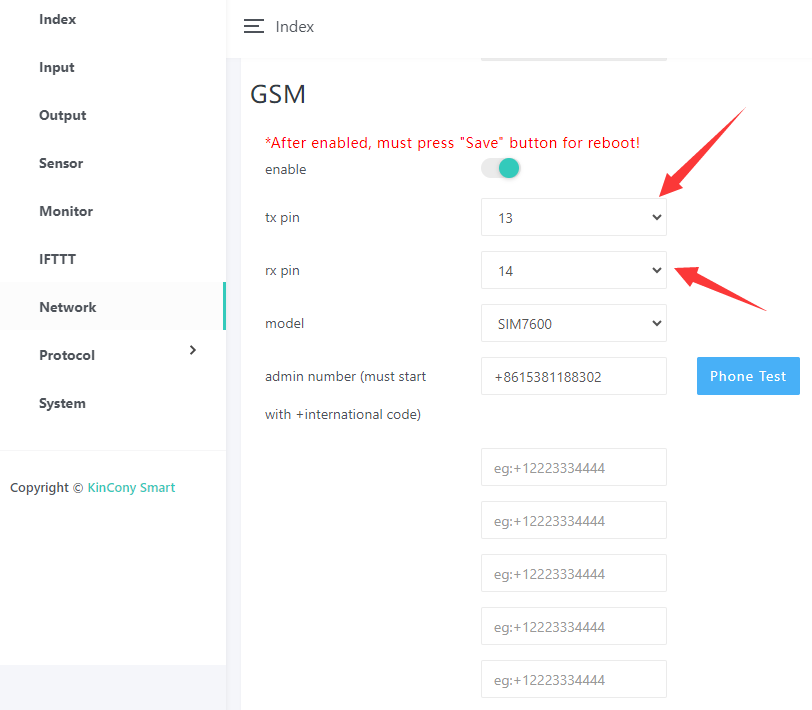Select the Network sidebar item
This screenshot has width=812, height=710.
coord(68,307)
